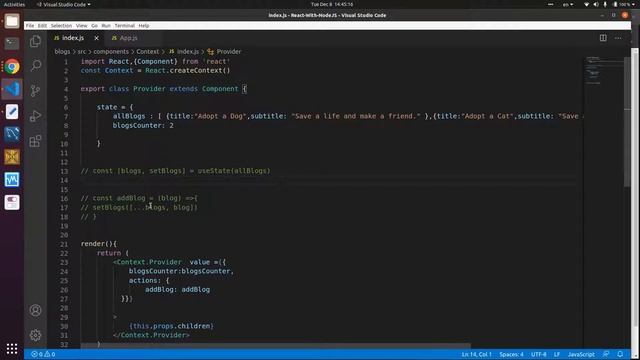Open the Extensions view
Viewport: 640px width, 360px height.
click(x=36, y=141)
